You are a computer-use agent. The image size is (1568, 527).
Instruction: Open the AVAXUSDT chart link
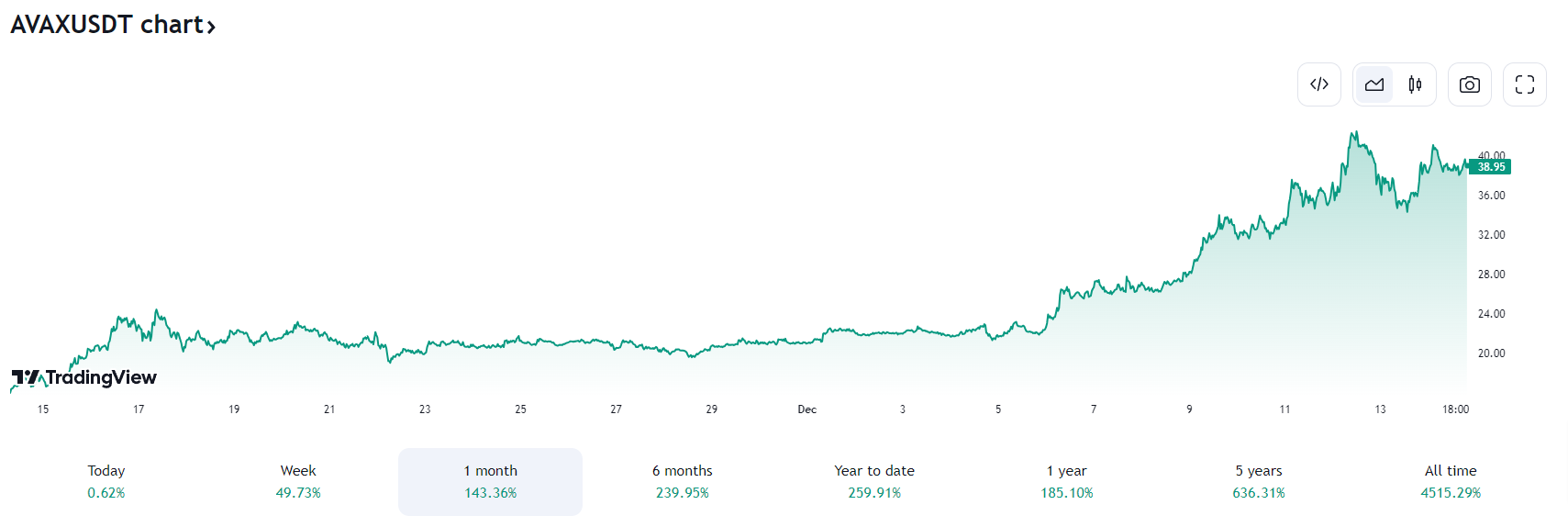[106, 25]
